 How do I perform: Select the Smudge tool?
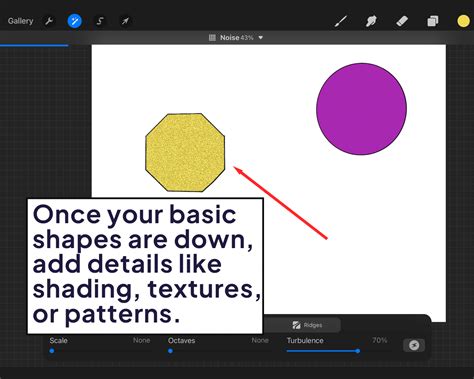pyautogui.click(x=371, y=21)
